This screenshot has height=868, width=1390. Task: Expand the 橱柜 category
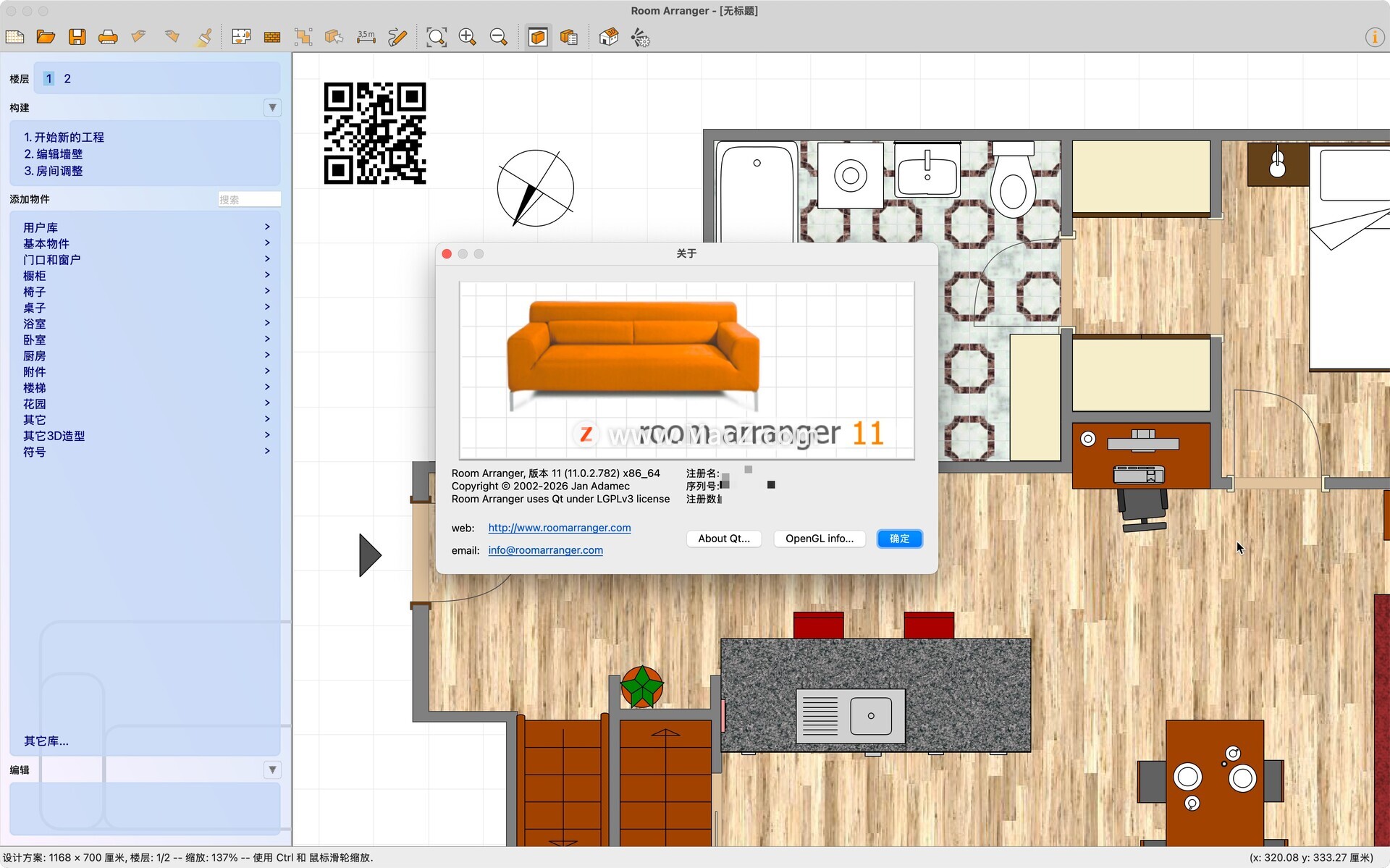coord(146,275)
